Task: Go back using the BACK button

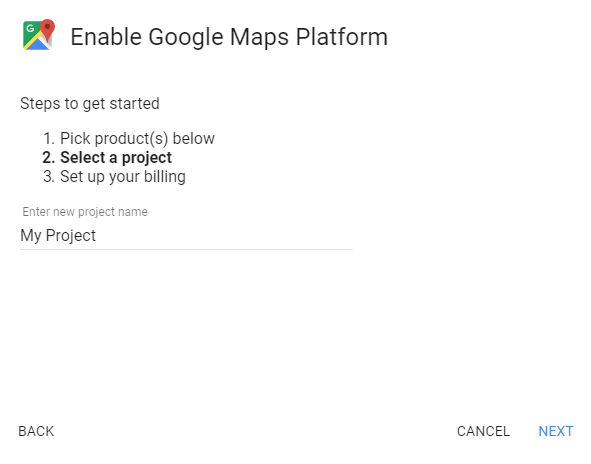Action: coord(36,431)
